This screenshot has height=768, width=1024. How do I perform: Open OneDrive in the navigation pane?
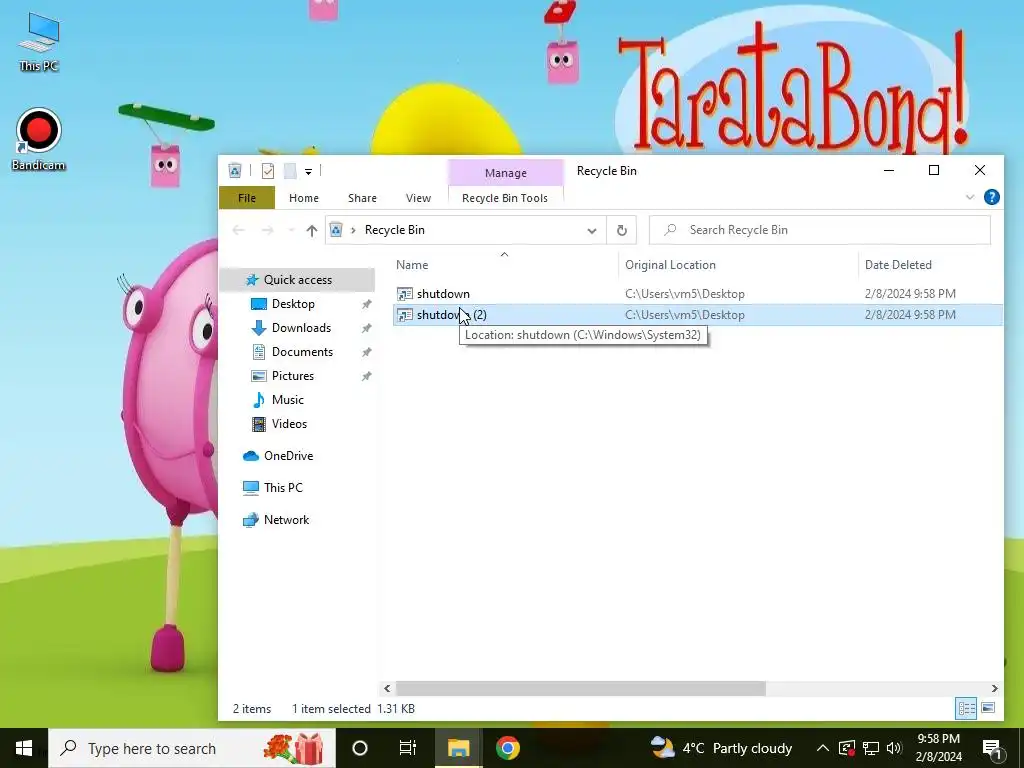coord(288,456)
